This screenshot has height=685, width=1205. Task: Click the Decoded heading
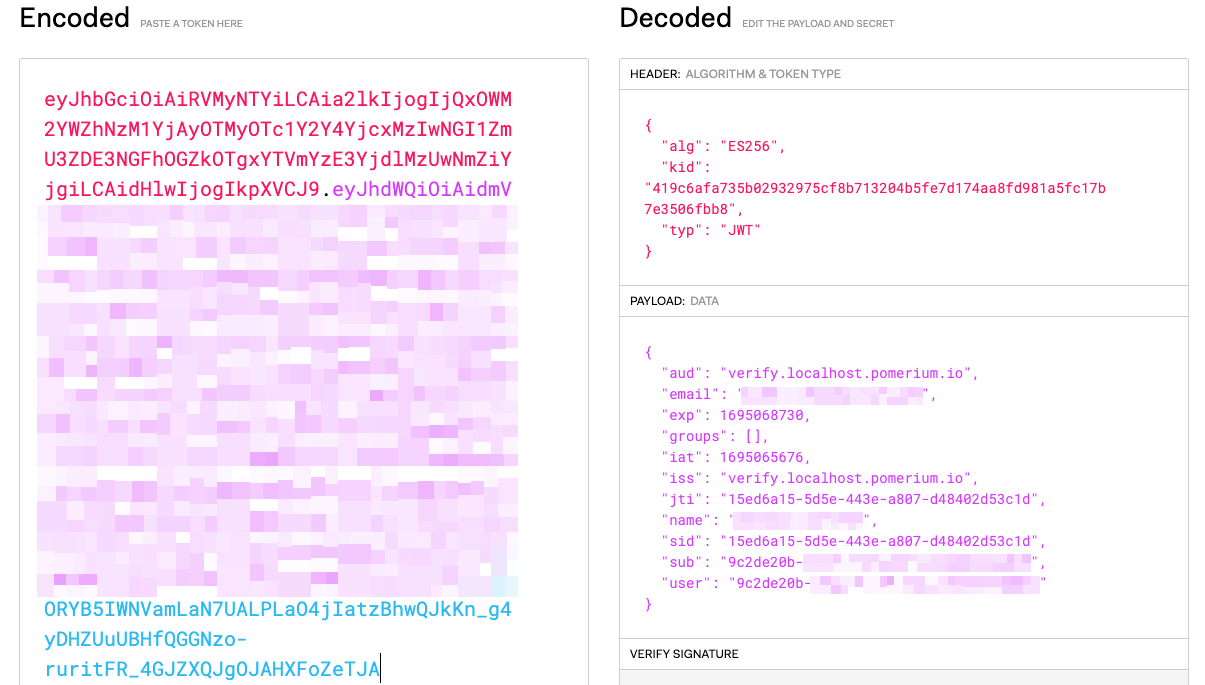pos(675,18)
